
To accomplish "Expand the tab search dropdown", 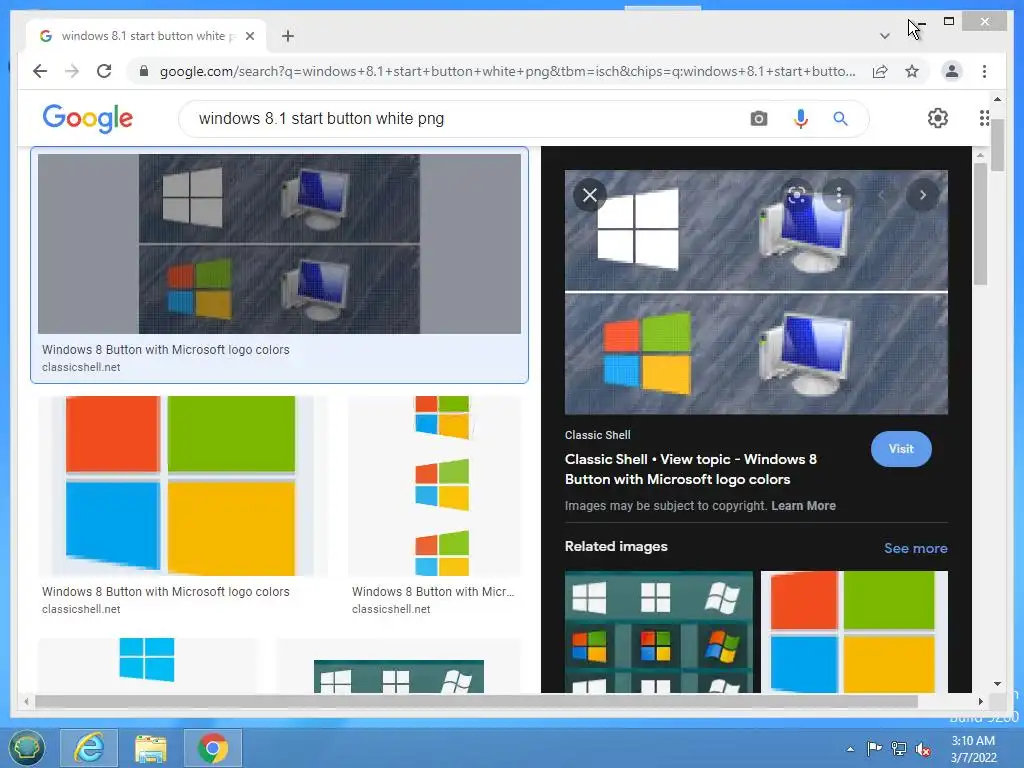I will pyautogui.click(x=884, y=36).
